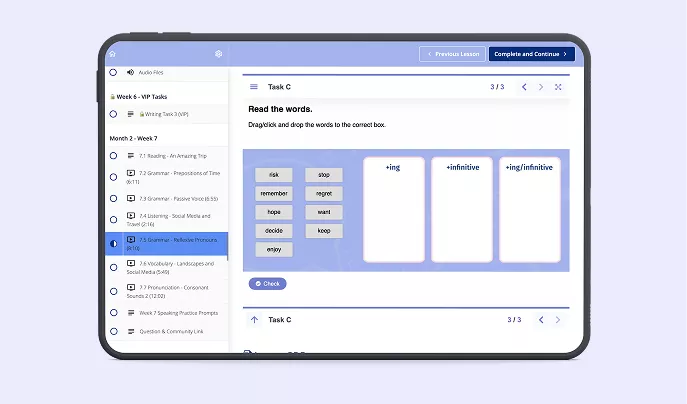Open settings via the gear icon
Screen dimensions: 687x404
coord(219,54)
